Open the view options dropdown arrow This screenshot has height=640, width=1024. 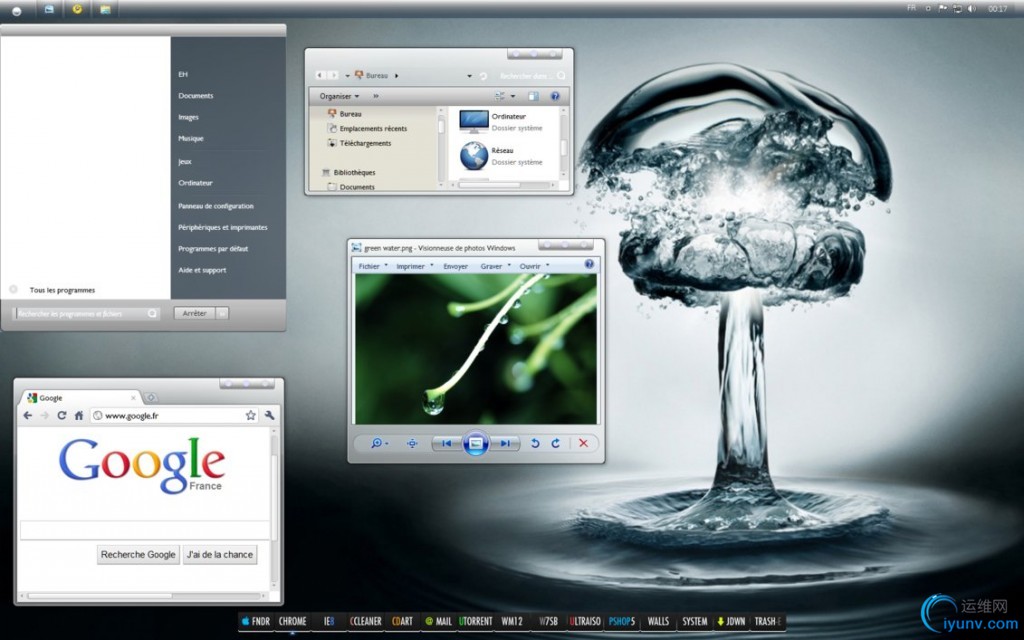513,96
